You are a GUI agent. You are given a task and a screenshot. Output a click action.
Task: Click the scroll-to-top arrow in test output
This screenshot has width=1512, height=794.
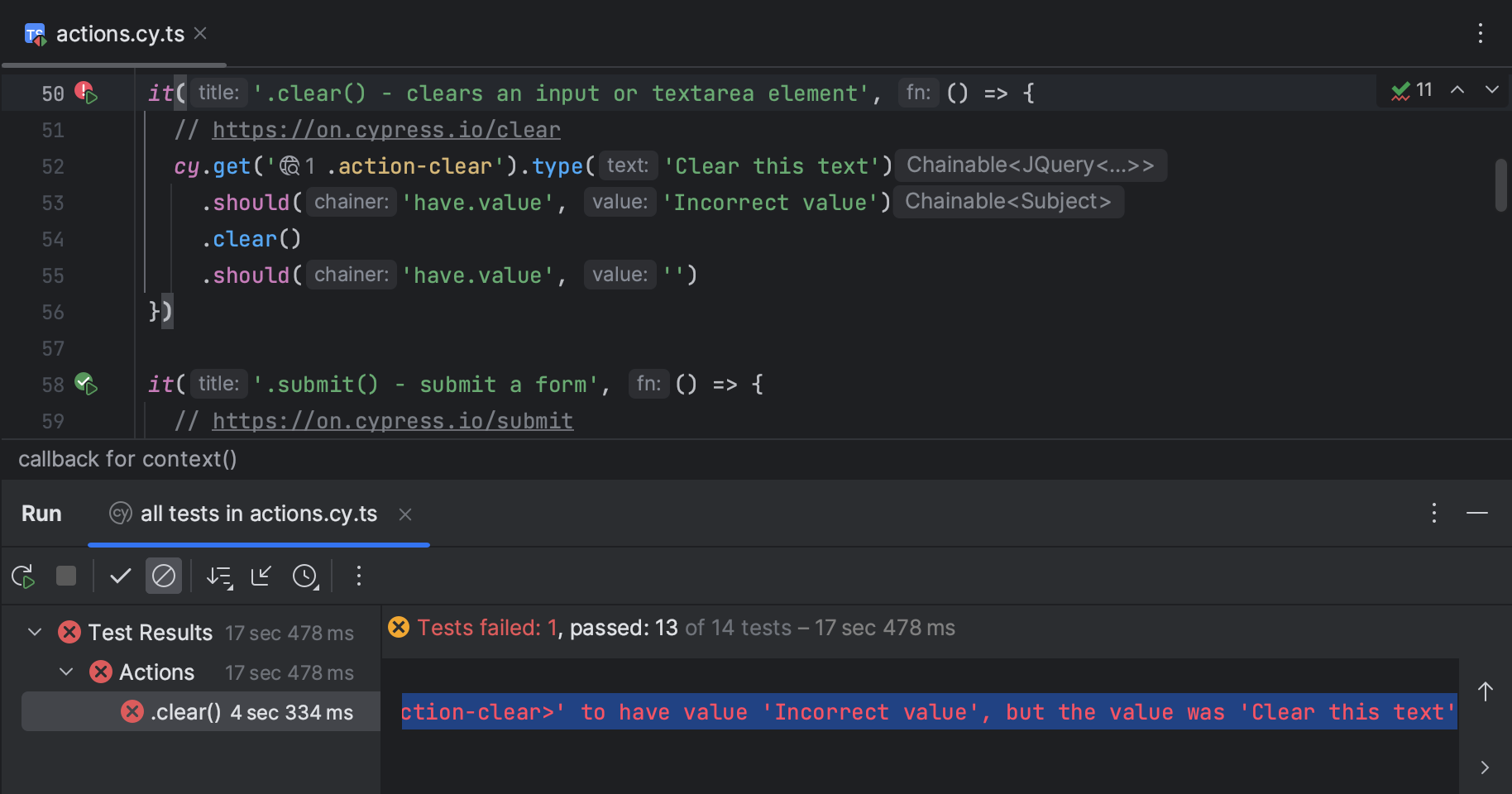point(1486,691)
